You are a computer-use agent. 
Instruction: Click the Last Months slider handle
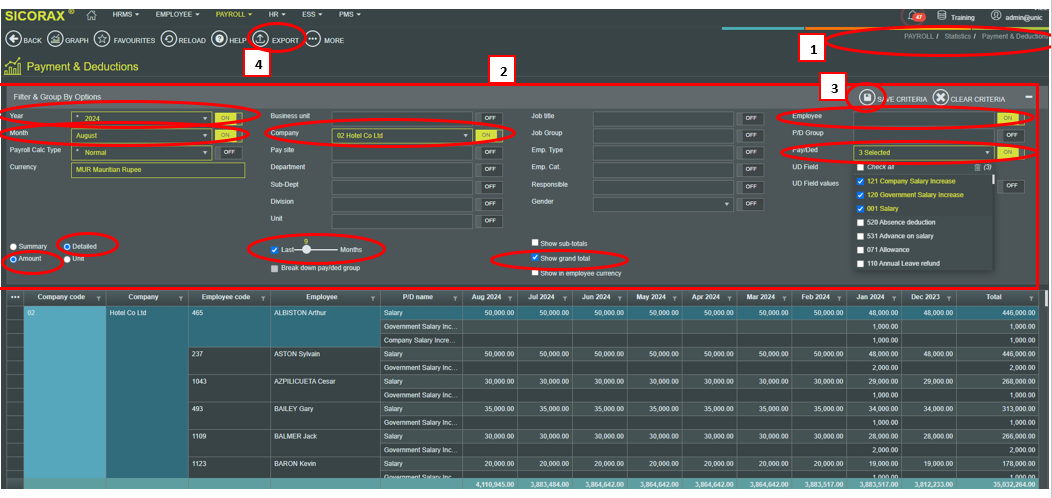[308, 249]
